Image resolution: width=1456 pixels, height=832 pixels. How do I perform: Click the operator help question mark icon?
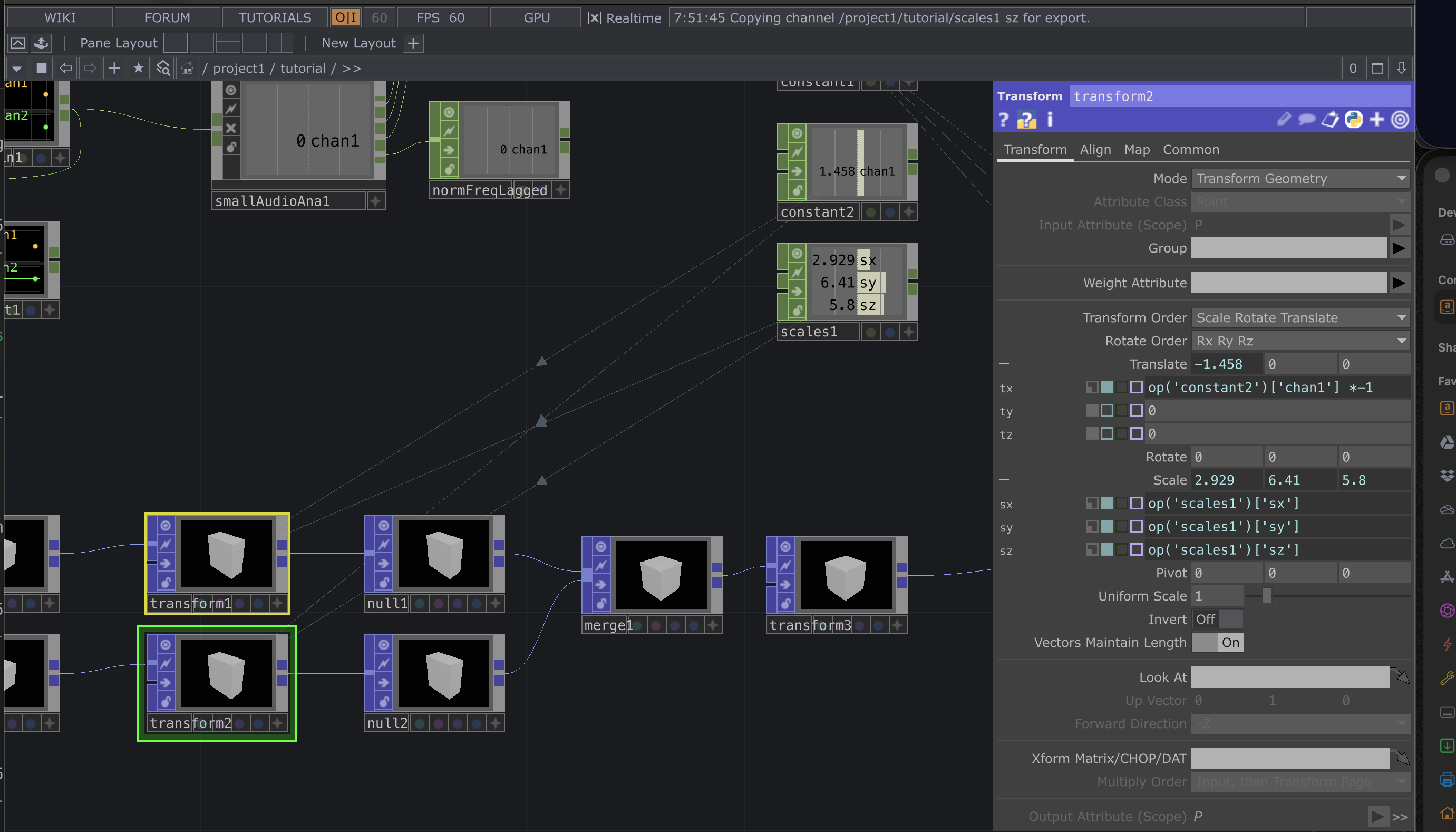tap(1004, 120)
